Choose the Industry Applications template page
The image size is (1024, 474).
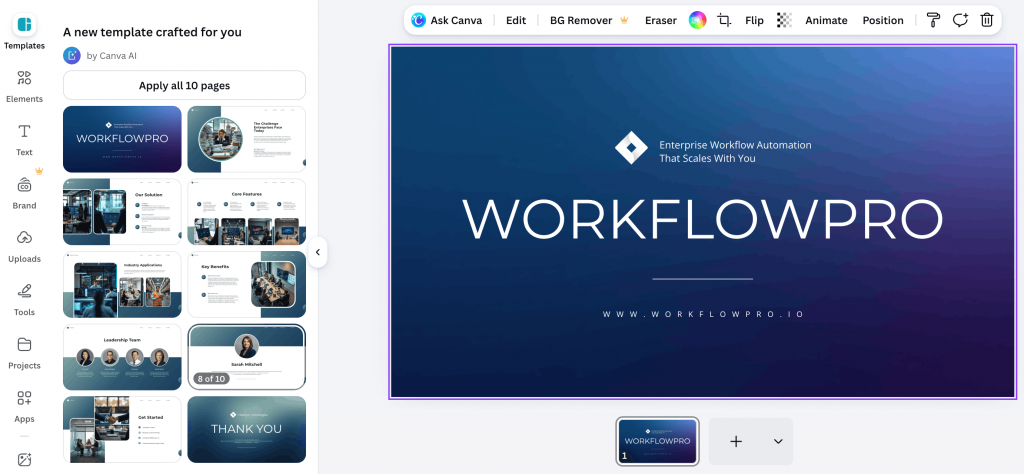pos(122,284)
